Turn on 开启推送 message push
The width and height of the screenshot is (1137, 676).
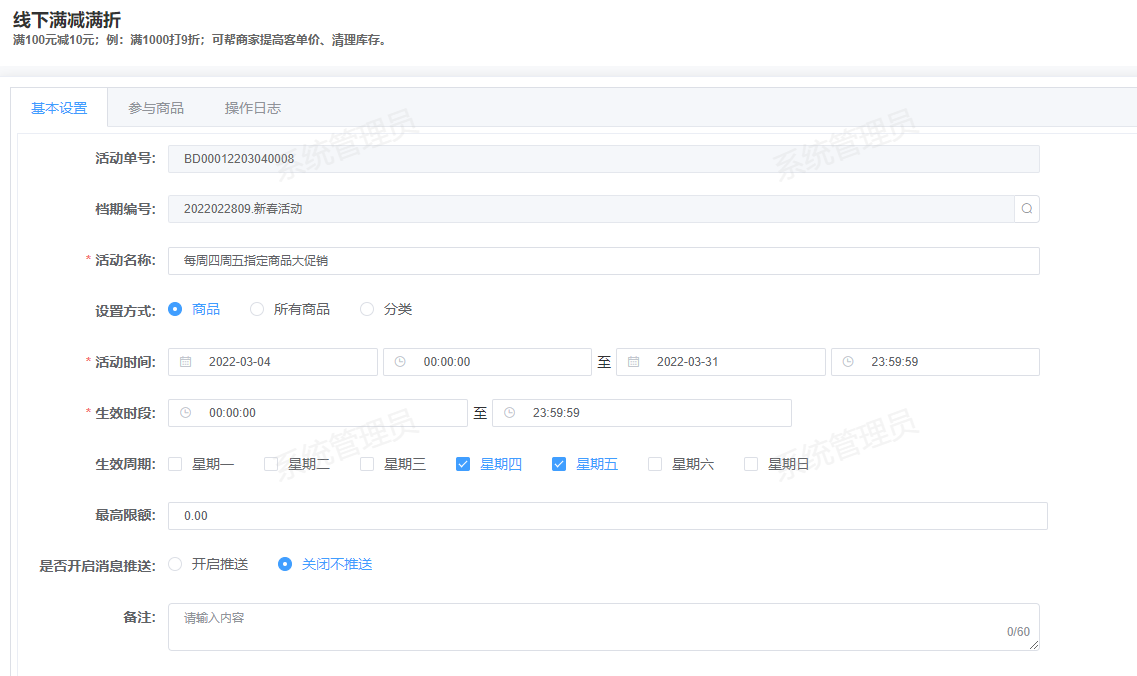176,564
